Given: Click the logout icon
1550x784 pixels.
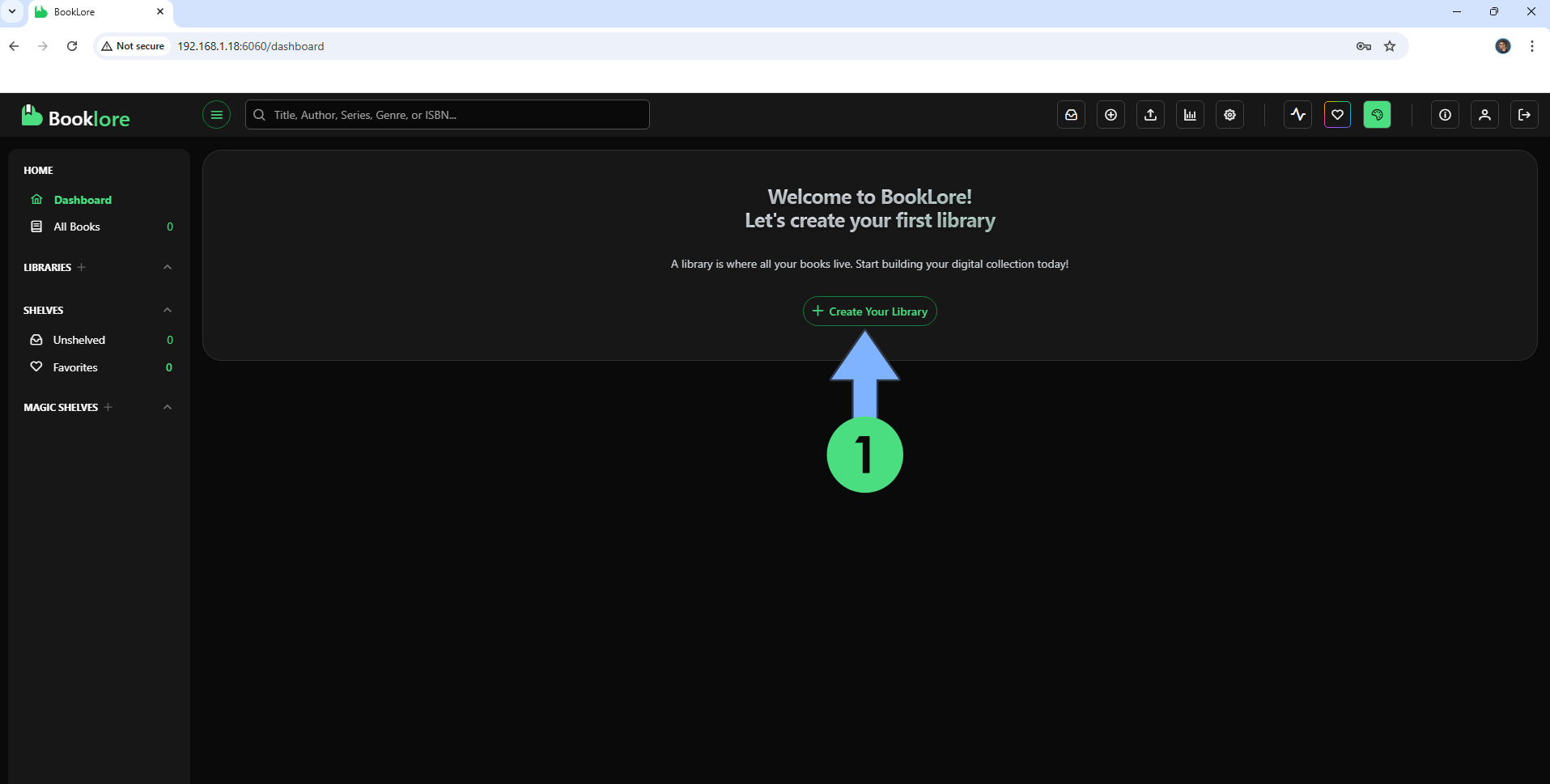Looking at the screenshot, I should pos(1524,115).
